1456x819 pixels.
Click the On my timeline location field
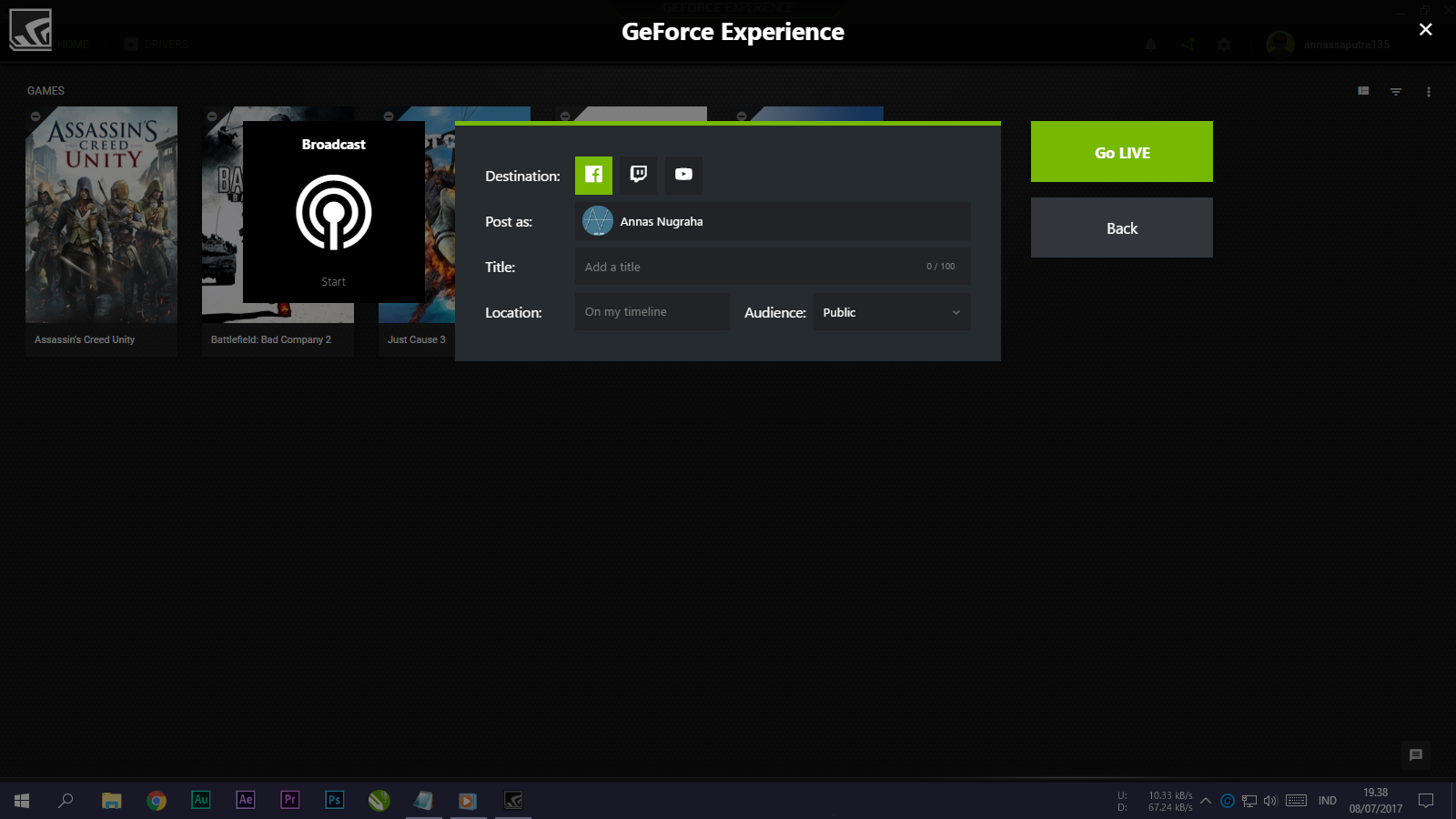[x=652, y=312]
